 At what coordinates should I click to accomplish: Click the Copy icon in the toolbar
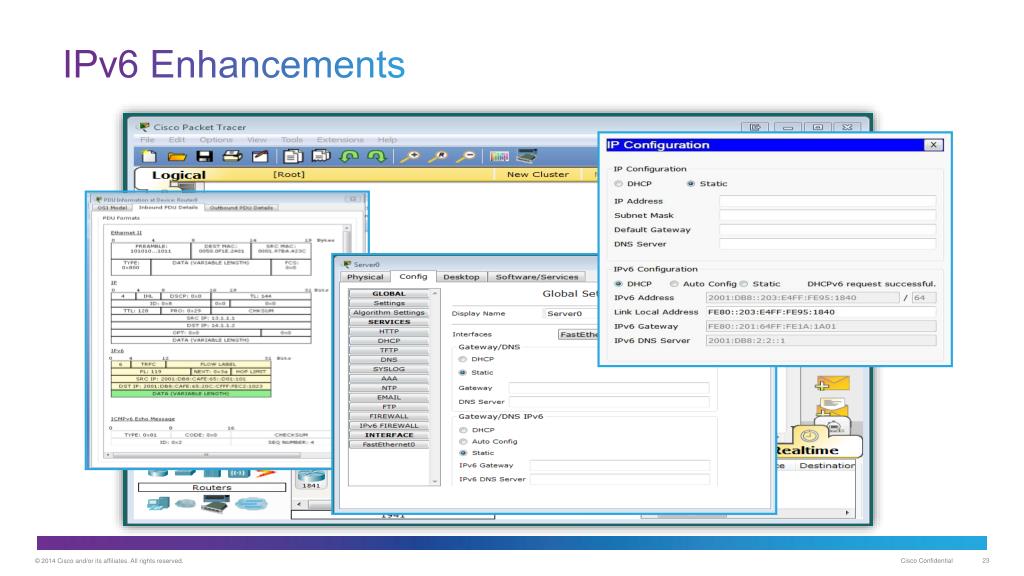click(x=293, y=156)
